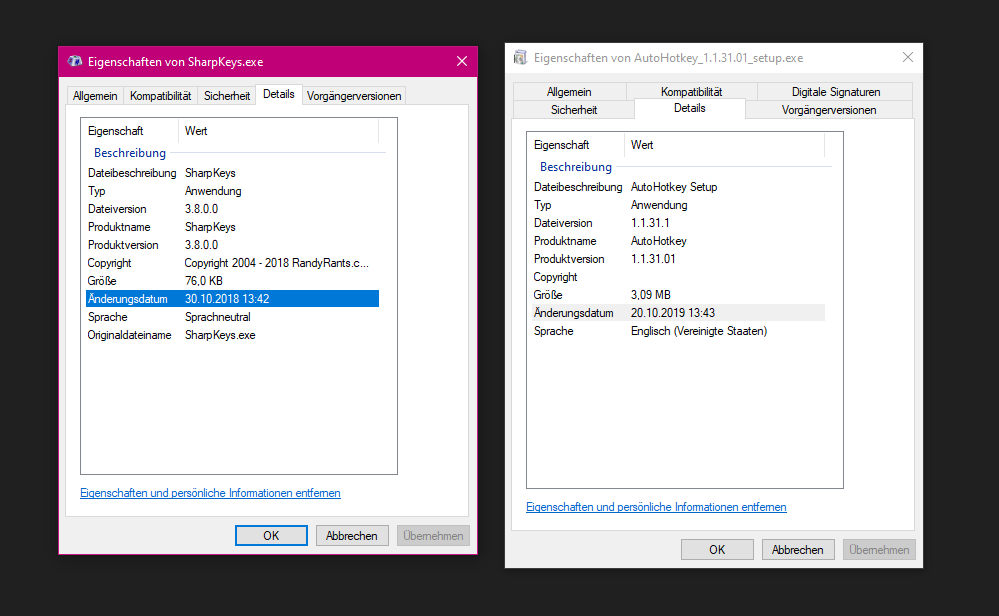The height and width of the screenshot is (616, 999).
Task: Click Übernehmen in the SharpKeys properties window
Action: pos(433,536)
